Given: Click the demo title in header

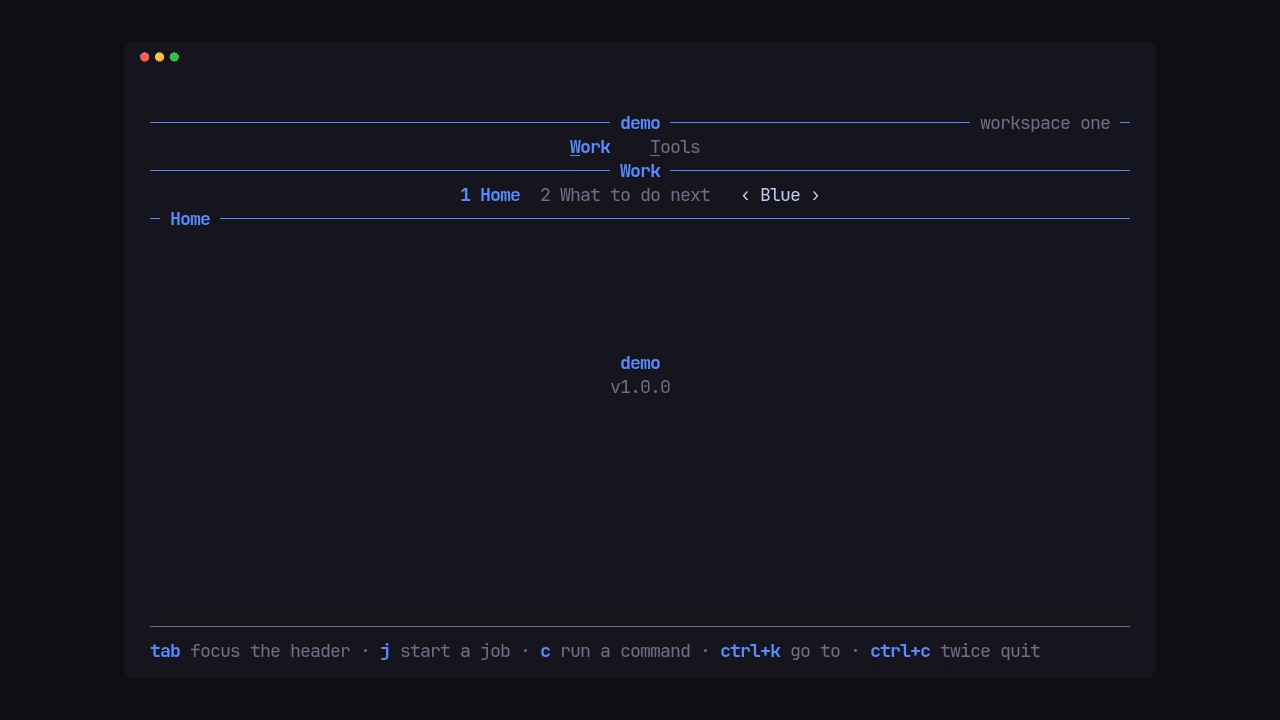Looking at the screenshot, I should 640,123.
